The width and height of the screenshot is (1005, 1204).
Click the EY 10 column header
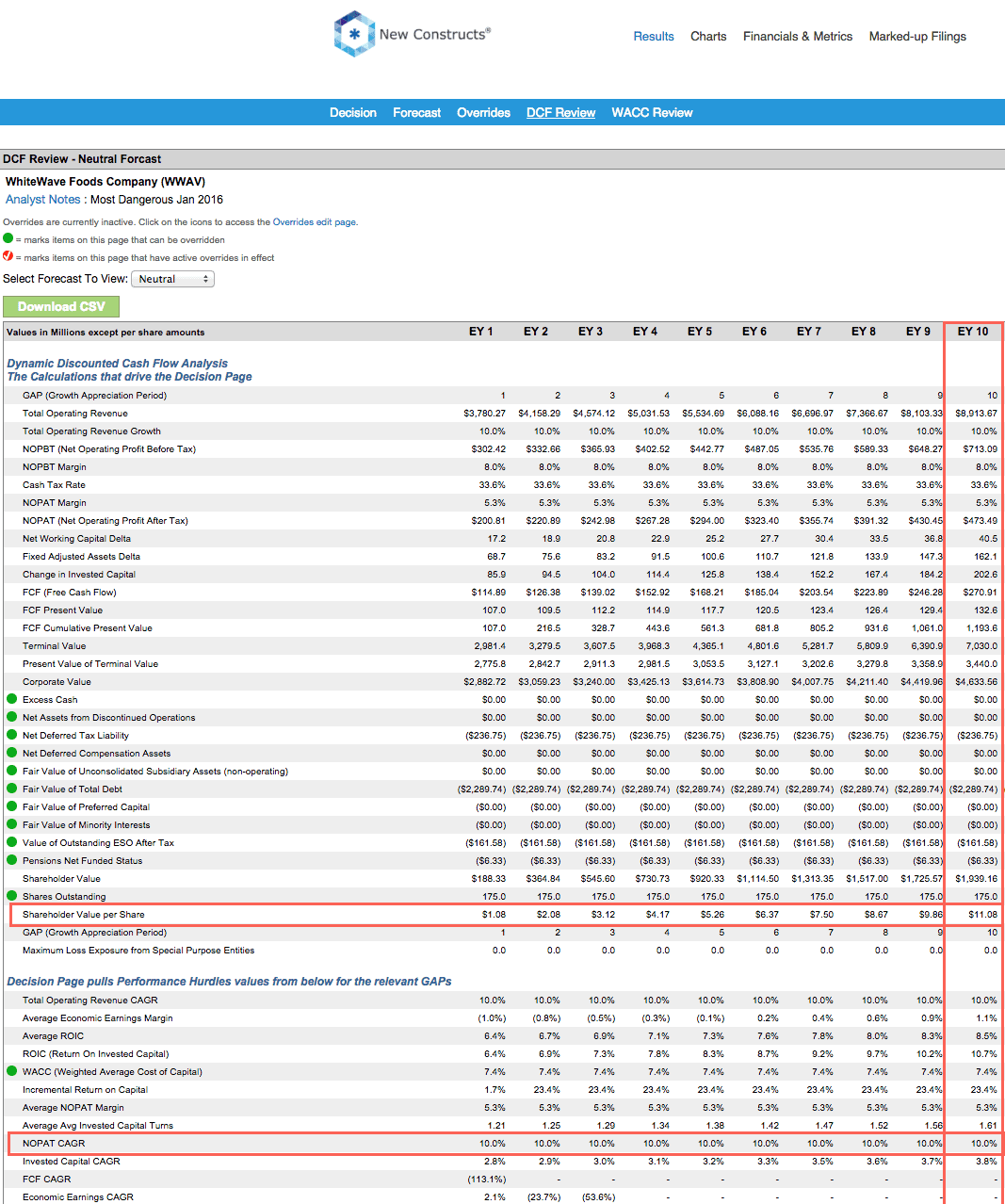pos(973,332)
